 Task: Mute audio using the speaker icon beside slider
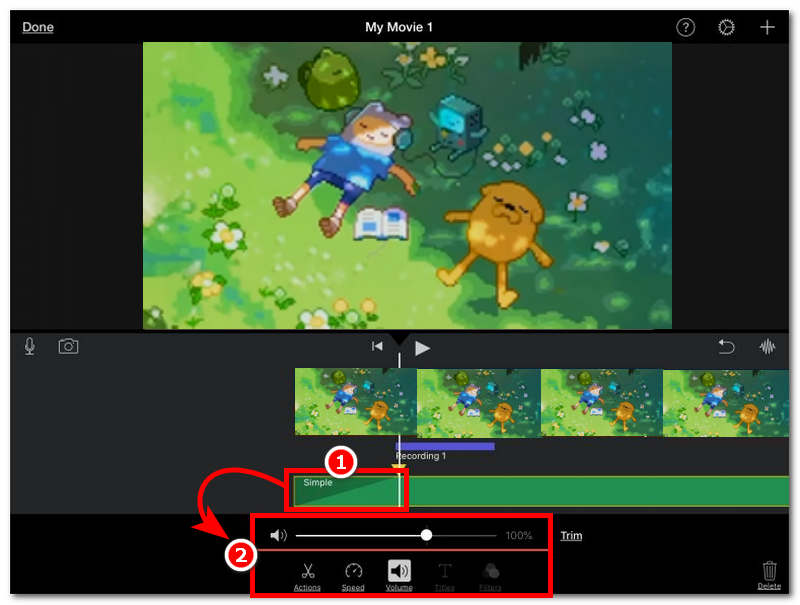[x=278, y=535]
